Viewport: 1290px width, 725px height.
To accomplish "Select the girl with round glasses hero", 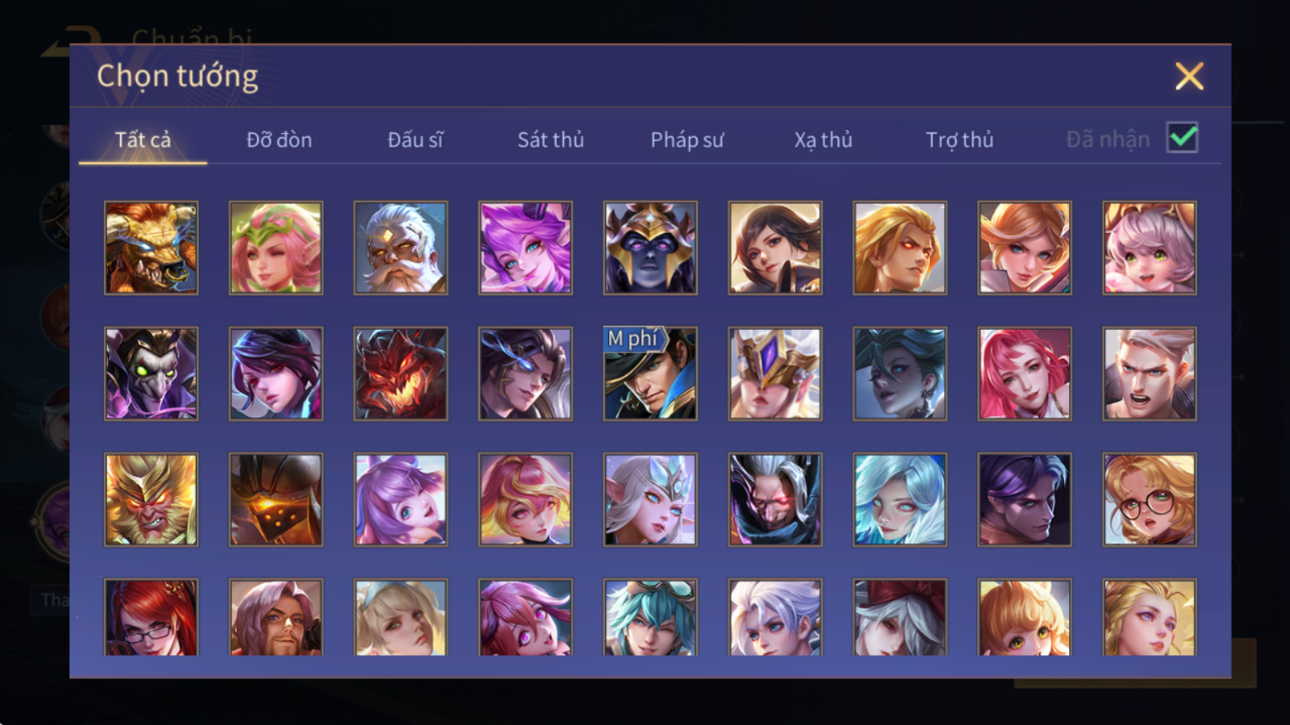I will point(1149,500).
